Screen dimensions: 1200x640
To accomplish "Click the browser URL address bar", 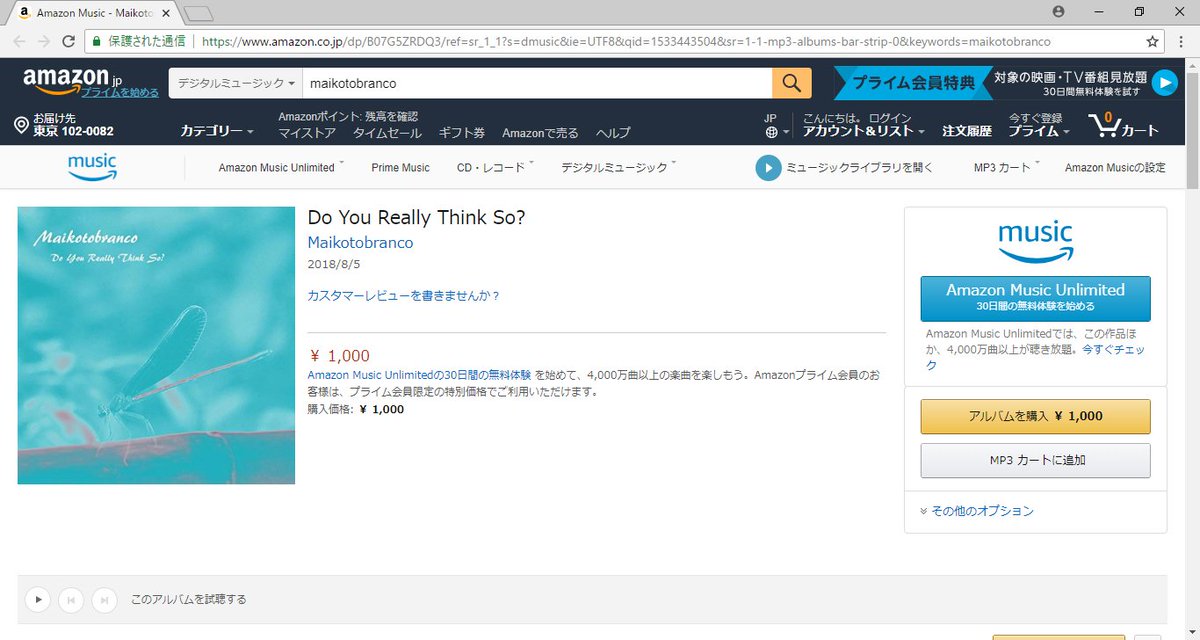I will click(x=625, y=42).
